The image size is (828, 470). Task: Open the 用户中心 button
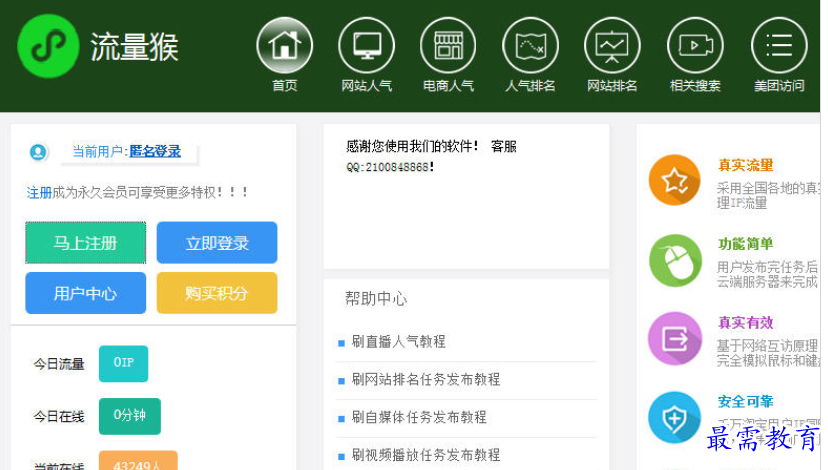(x=86, y=293)
